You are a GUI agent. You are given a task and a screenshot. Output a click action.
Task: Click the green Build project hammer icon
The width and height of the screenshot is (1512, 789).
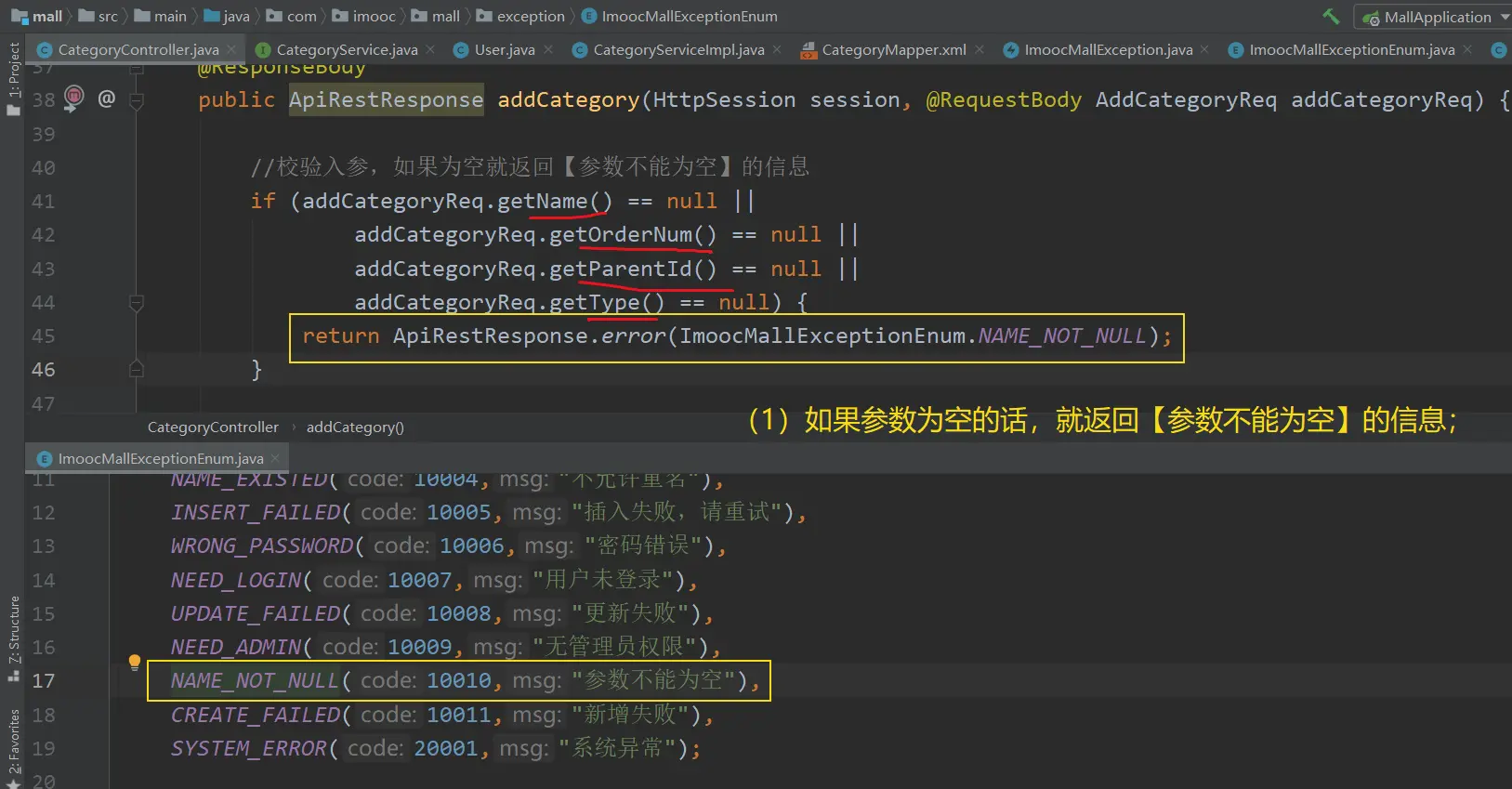click(1331, 16)
